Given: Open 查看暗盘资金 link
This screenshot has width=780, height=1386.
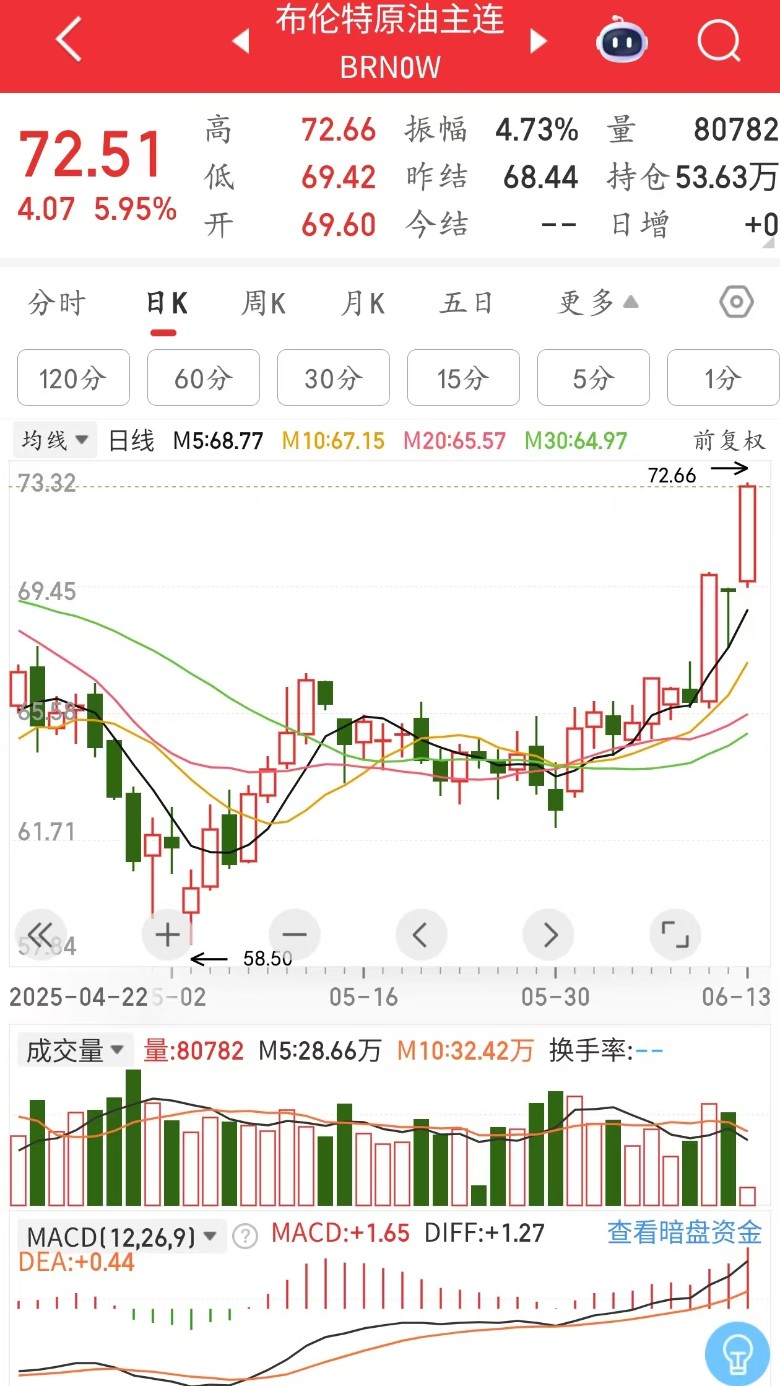Looking at the screenshot, I should click(684, 1232).
